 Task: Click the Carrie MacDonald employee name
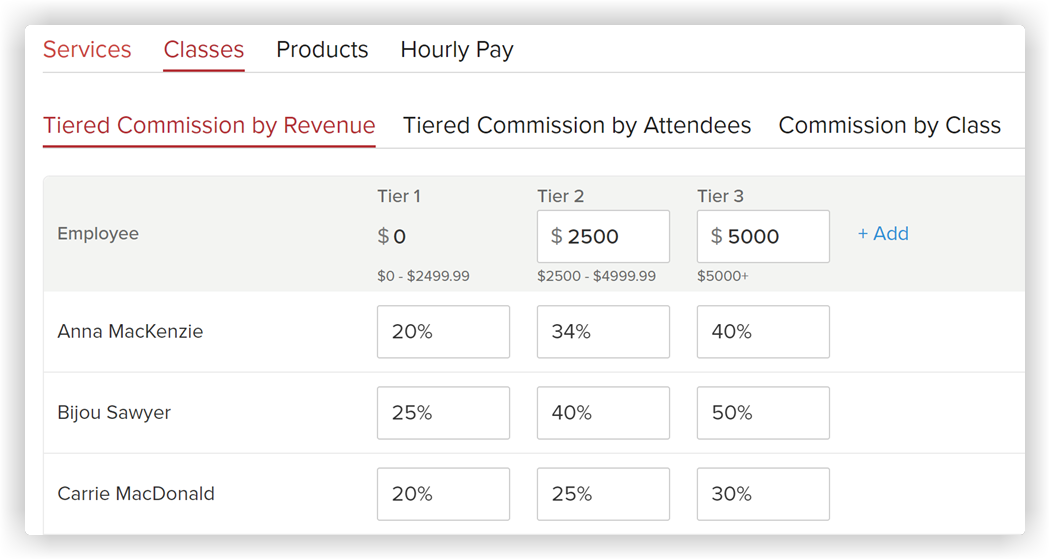(136, 494)
